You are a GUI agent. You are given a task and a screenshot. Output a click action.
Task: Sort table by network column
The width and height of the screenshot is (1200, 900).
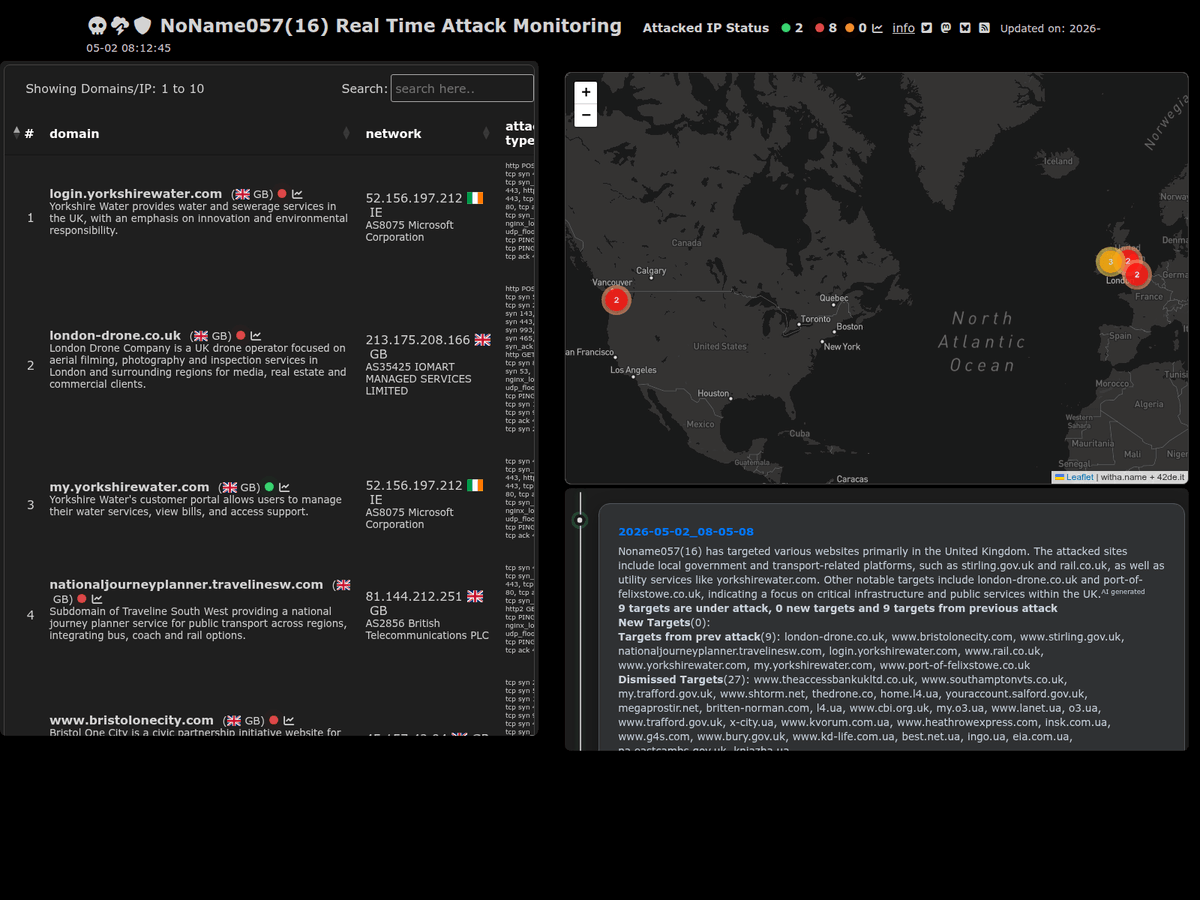click(427, 133)
